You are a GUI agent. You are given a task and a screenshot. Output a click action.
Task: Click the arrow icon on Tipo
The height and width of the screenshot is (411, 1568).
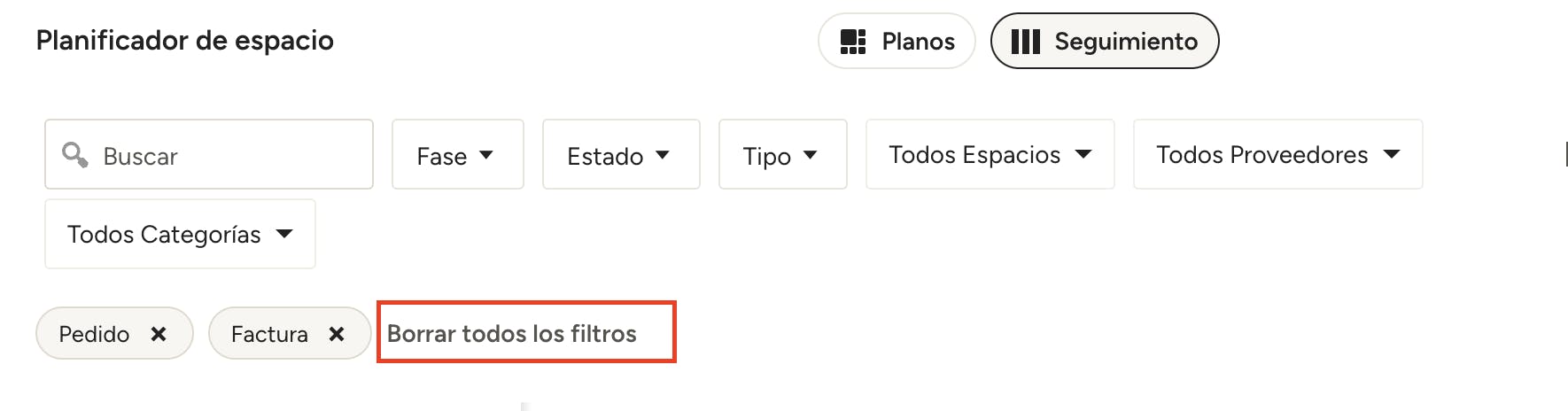810,155
